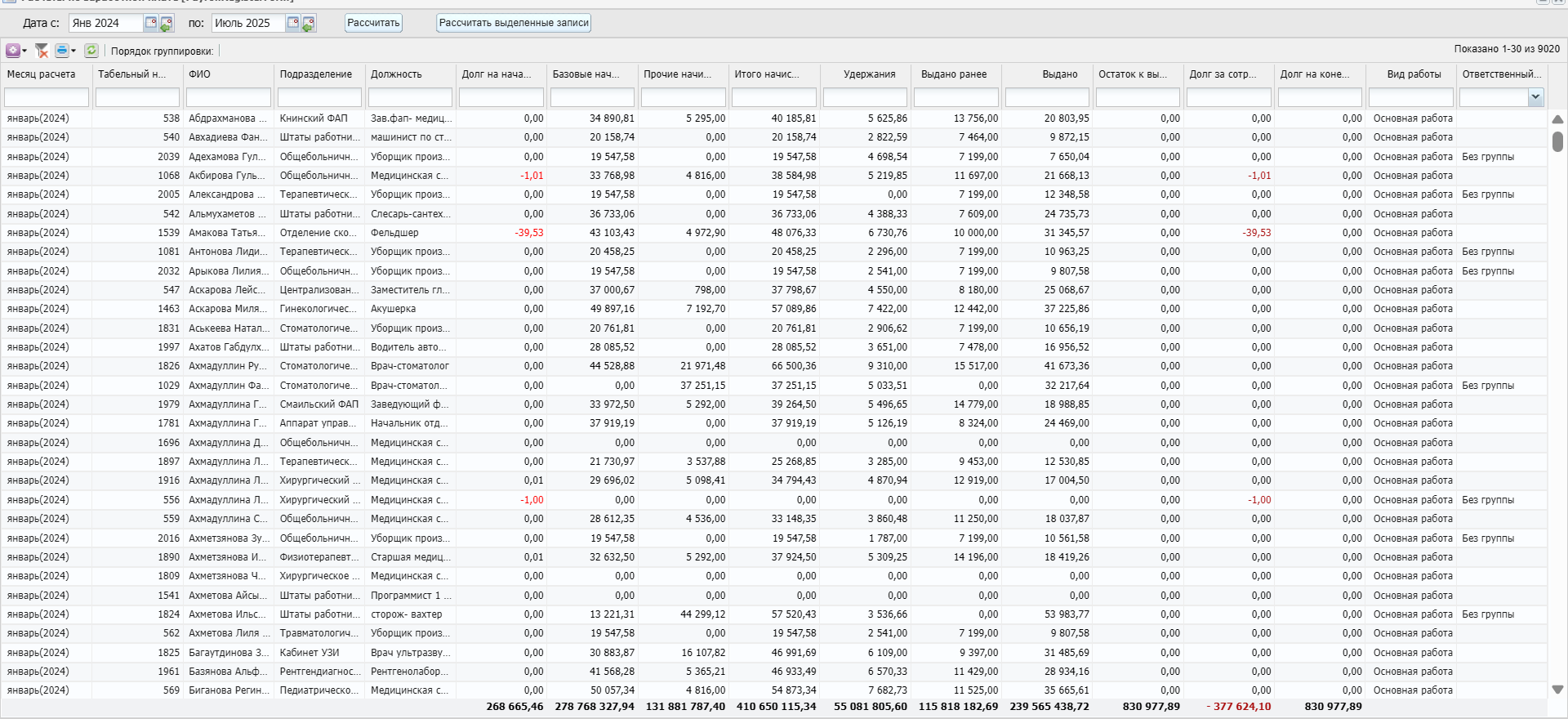Select row of Абдрахманова

pos(774,118)
